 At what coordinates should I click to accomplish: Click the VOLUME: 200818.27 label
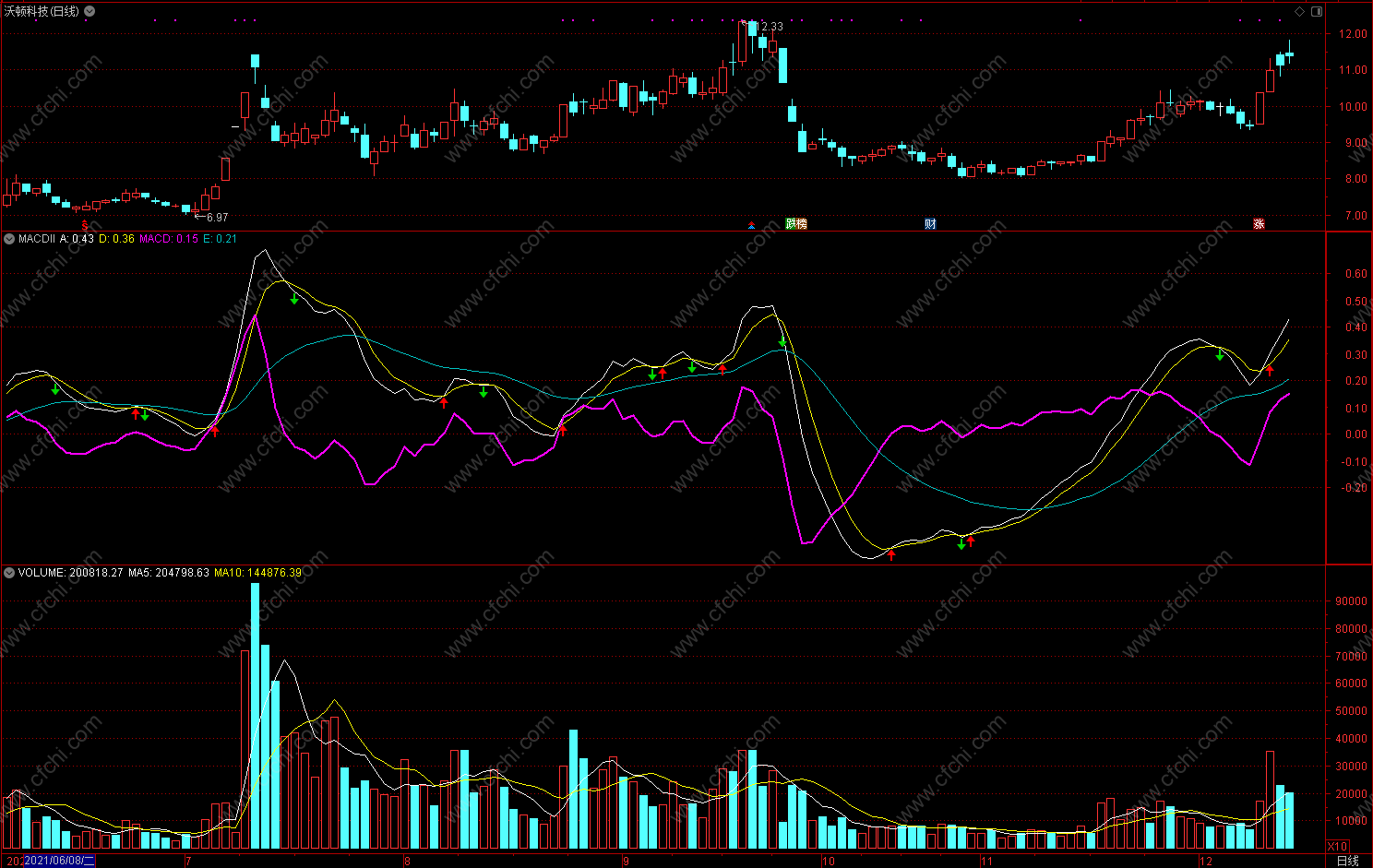(70, 573)
